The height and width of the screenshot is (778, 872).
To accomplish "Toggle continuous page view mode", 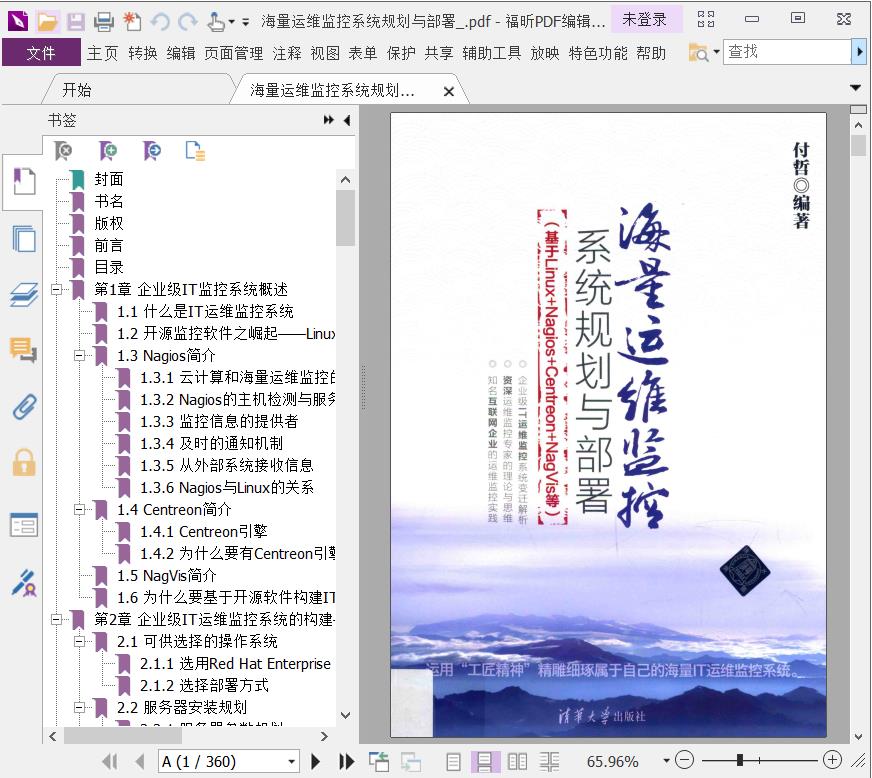I will (484, 761).
